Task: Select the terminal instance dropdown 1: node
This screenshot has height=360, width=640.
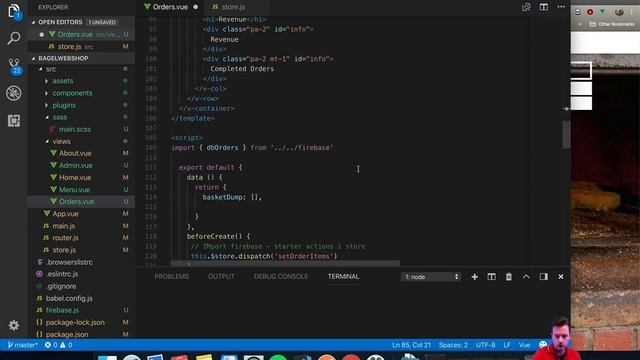Action: pyautogui.click(x=431, y=277)
